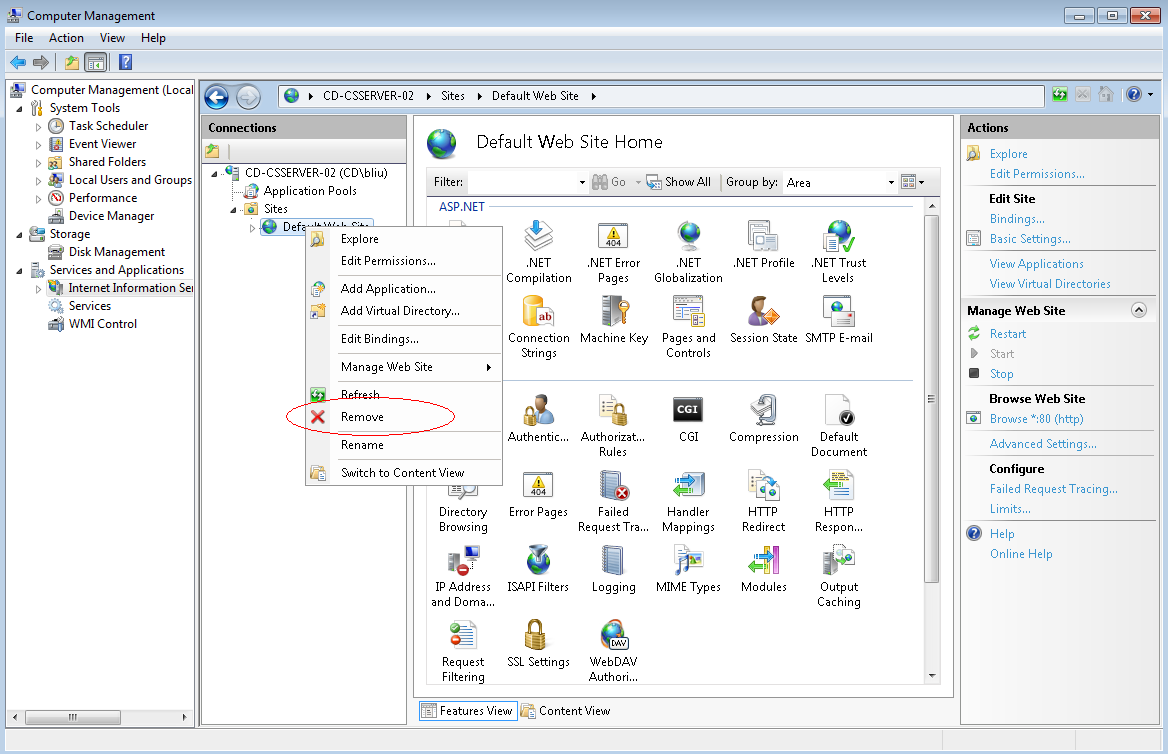Collapse the Manage Web Site section
Image resolution: width=1168 pixels, height=754 pixels.
tap(1139, 310)
